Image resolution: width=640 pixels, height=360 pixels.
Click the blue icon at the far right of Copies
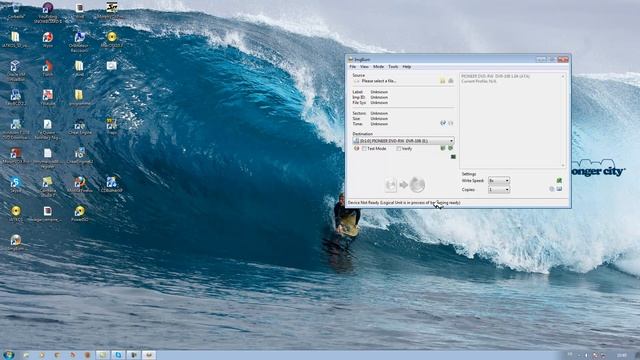click(x=559, y=189)
